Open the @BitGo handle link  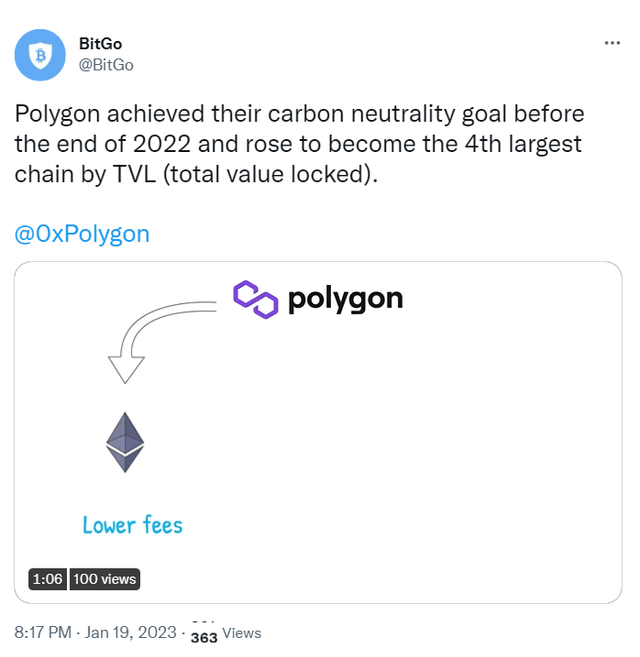[105, 64]
